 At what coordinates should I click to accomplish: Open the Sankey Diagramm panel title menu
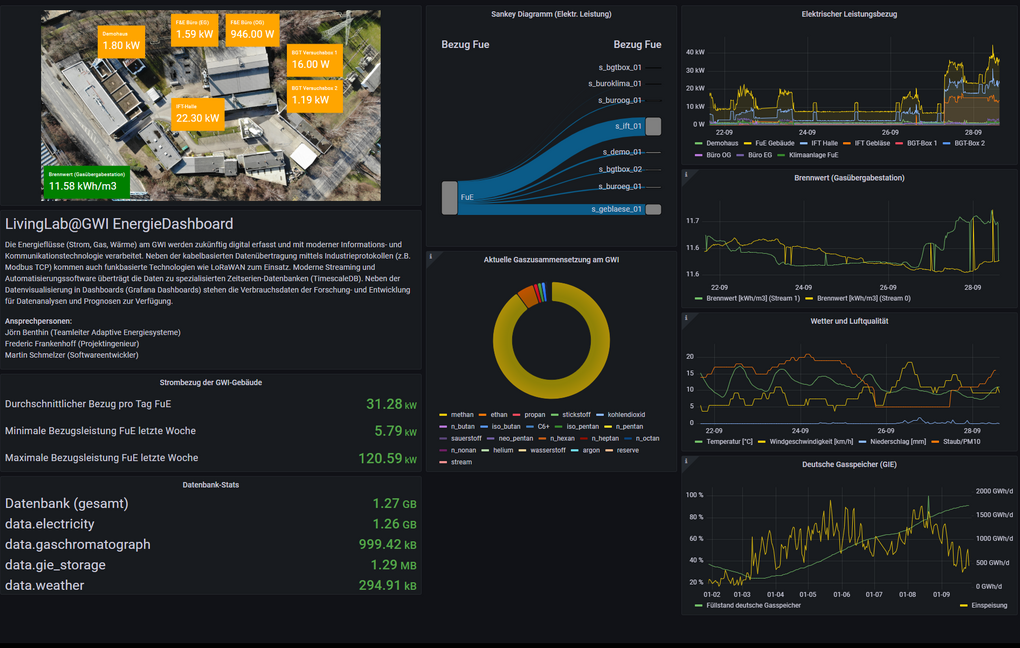tap(551, 14)
